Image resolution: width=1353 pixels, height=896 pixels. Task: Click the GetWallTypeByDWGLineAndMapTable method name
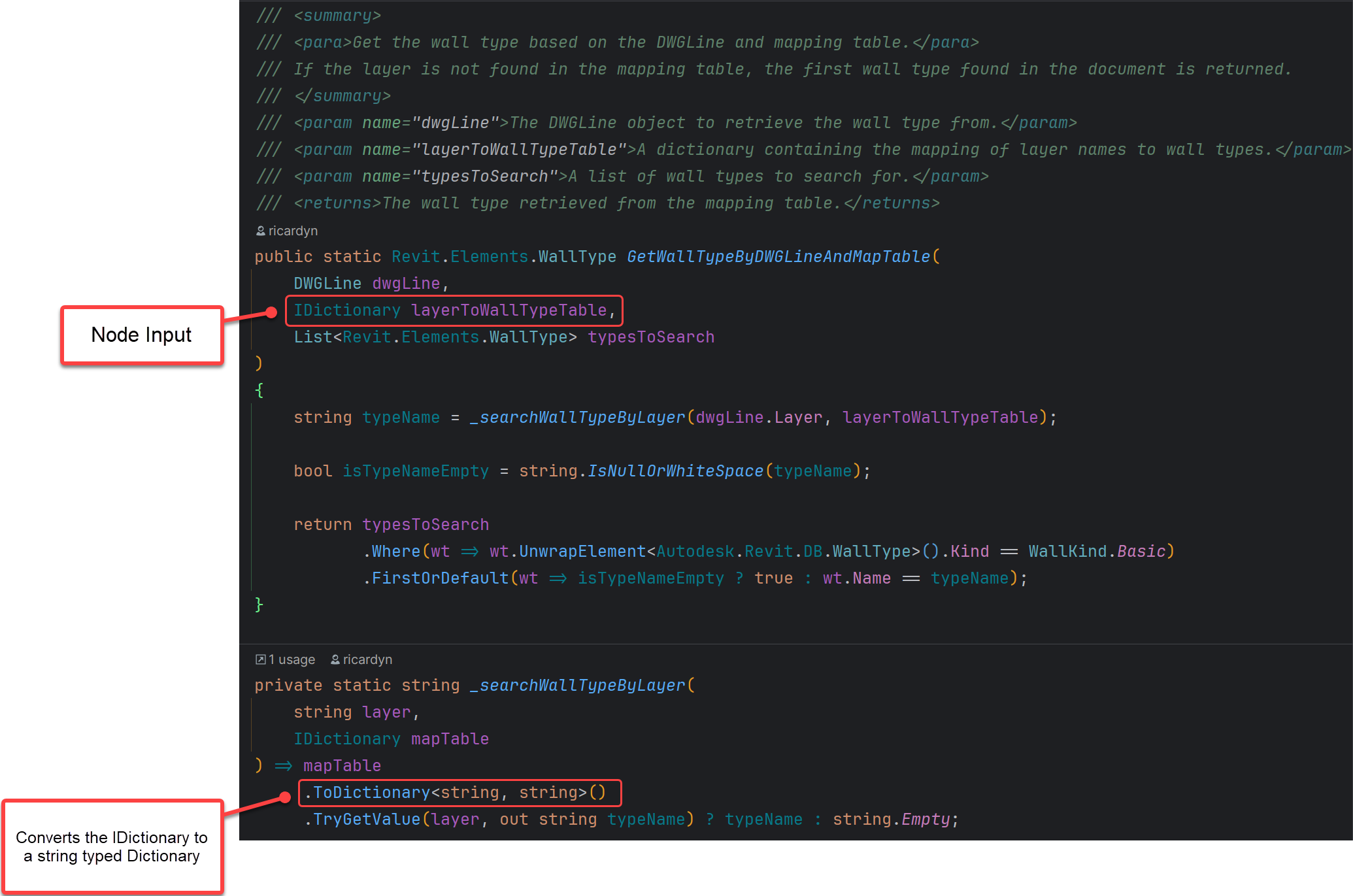[778, 256]
